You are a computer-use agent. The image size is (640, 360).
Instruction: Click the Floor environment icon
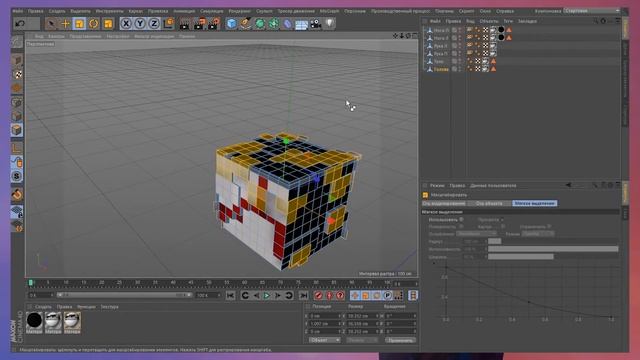point(301,24)
